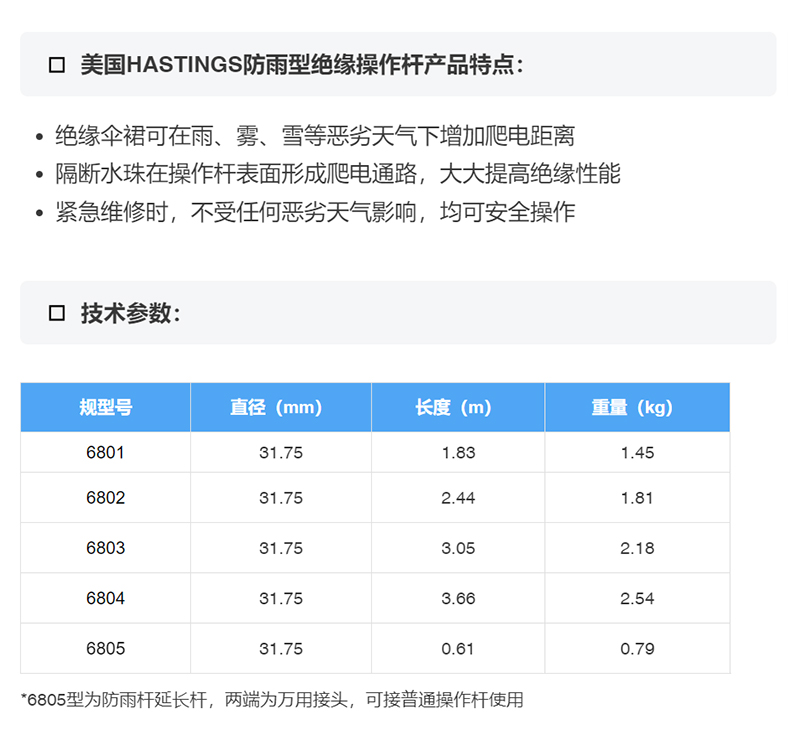
Task: Click the heading 美国HASTINGS防雨型绝缘操作杆产品特点
Action: [x=302, y=65]
